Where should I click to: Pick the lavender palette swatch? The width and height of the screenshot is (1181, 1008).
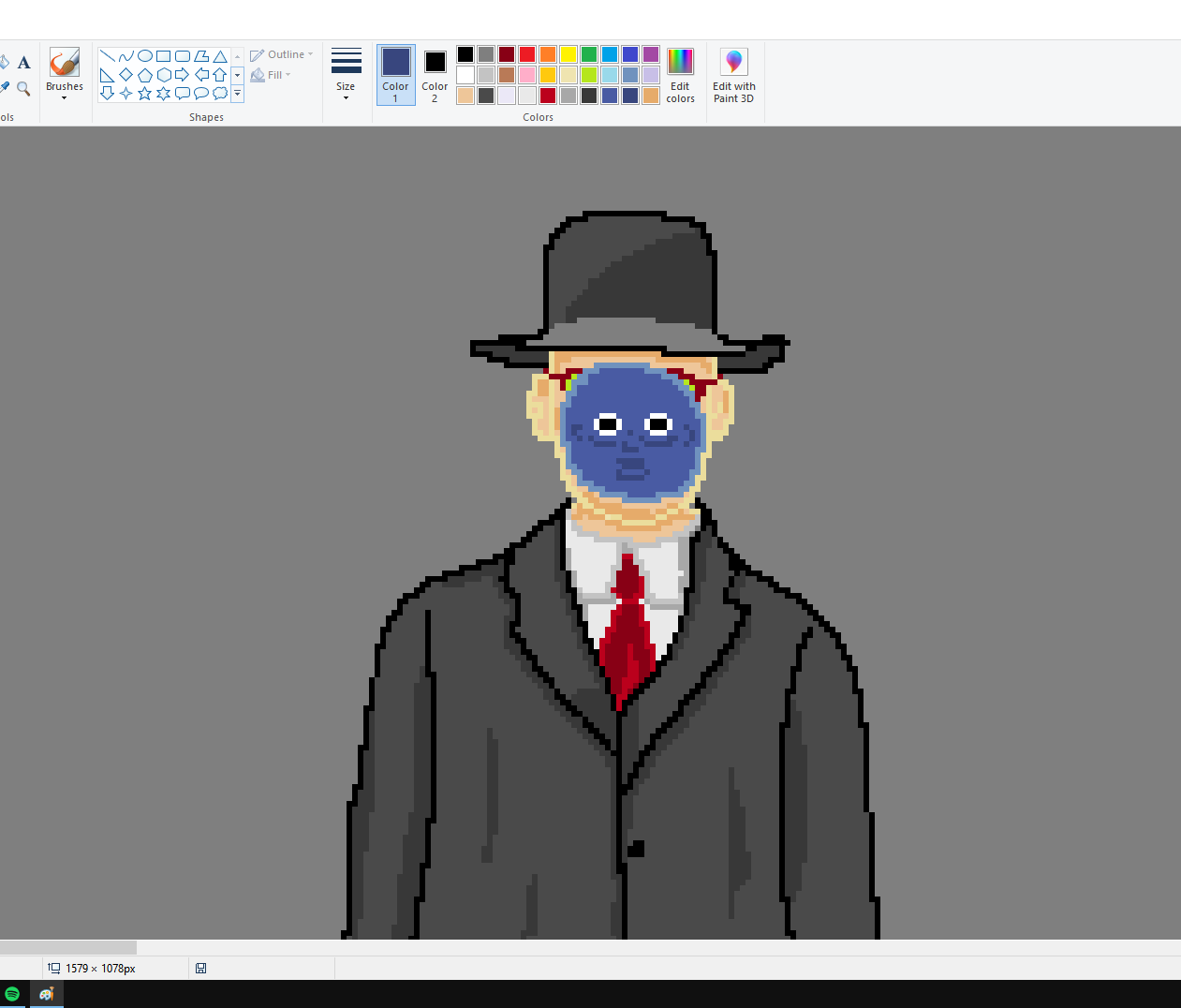point(651,75)
